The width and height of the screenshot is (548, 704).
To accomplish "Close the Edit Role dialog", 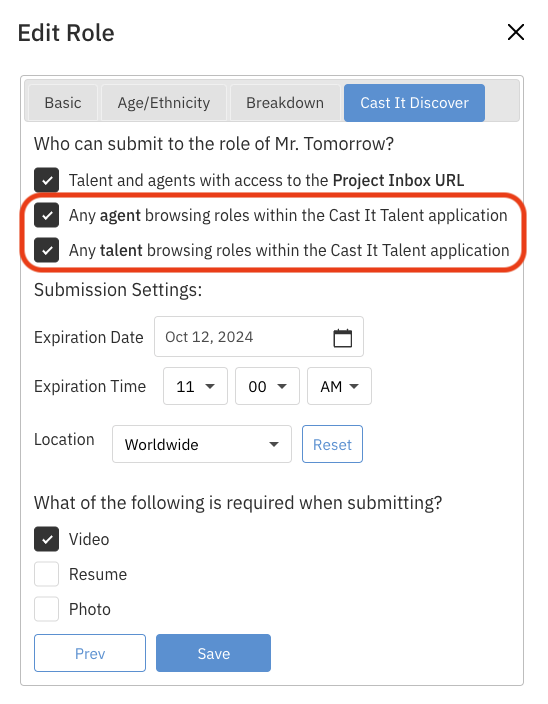I will [516, 32].
